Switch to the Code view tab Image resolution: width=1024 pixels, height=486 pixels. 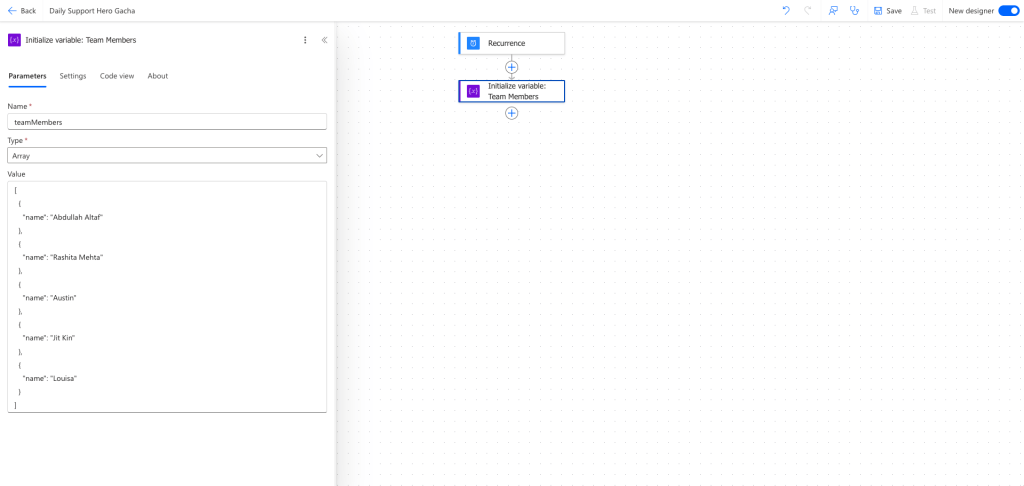tap(117, 76)
